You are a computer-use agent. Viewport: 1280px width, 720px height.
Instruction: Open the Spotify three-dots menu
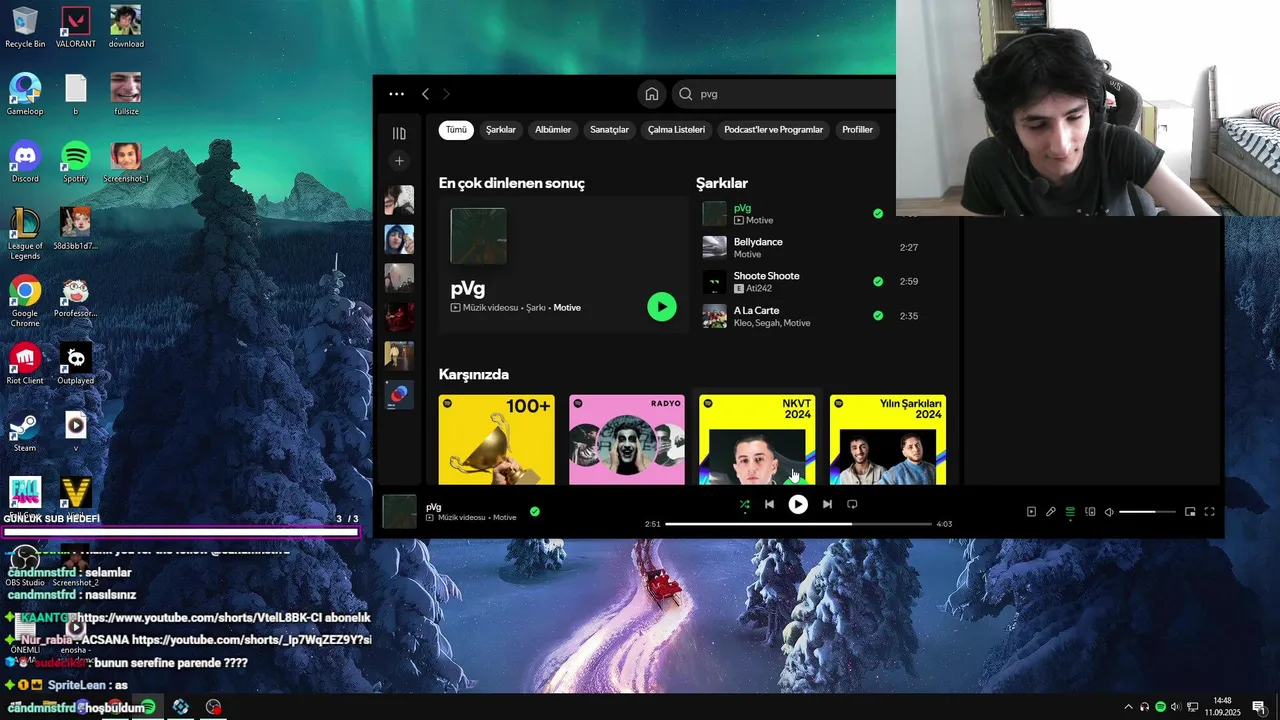tap(396, 94)
